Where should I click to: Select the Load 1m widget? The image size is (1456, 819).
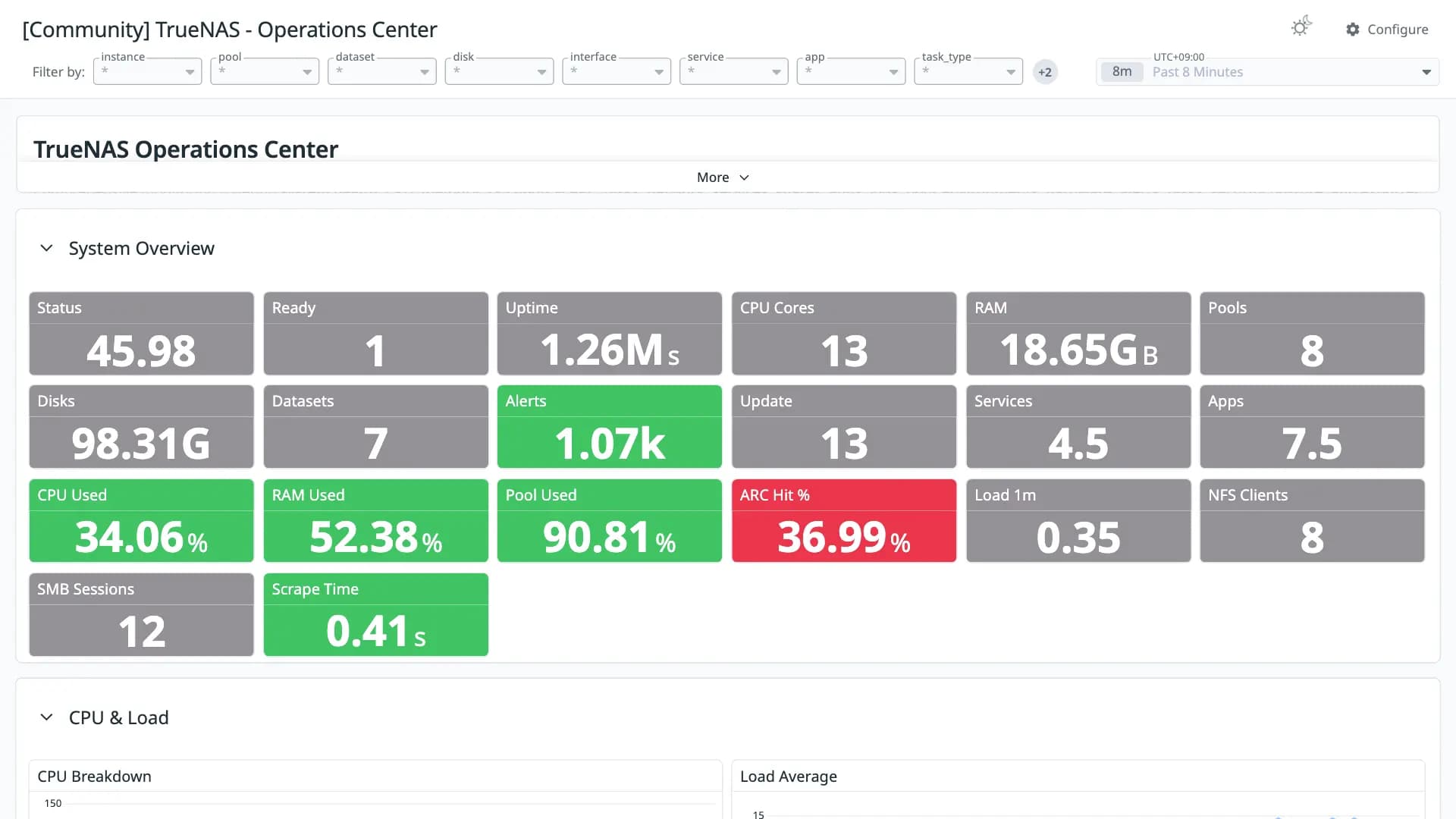point(1078,521)
